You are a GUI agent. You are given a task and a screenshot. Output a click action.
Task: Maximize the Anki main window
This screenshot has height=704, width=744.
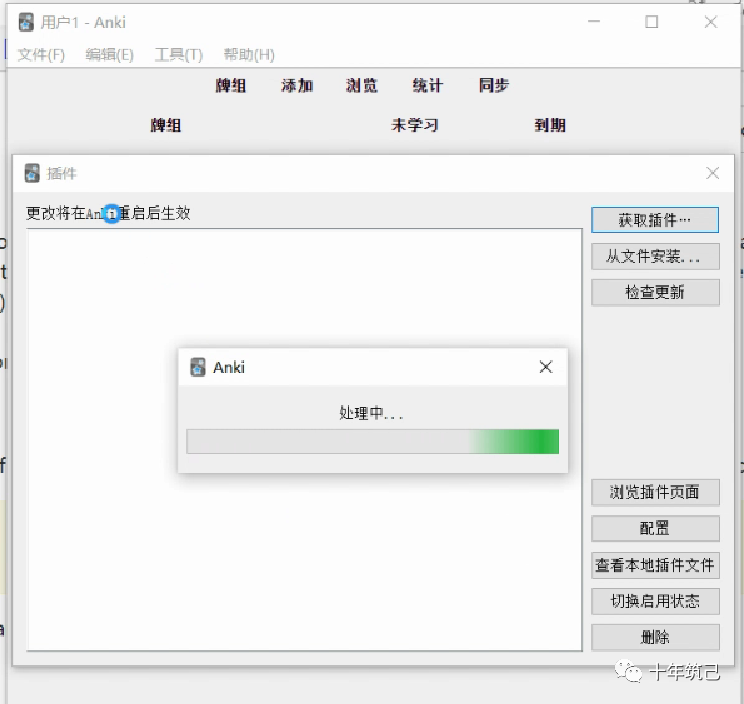pyautogui.click(x=652, y=22)
